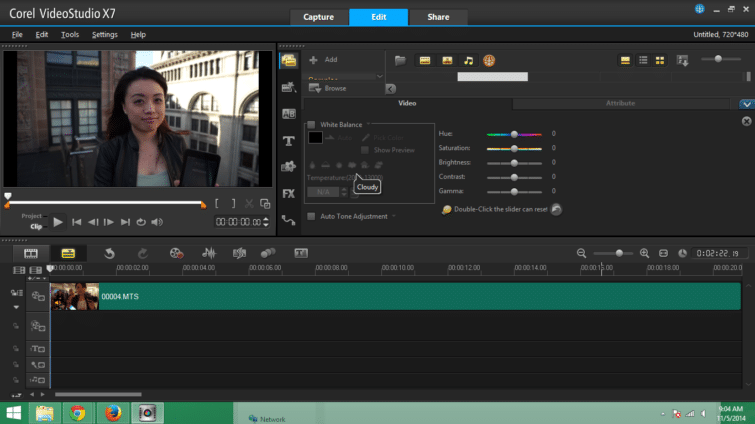The width and height of the screenshot is (755, 424).
Task: Adjust the Hue slider
Action: pyautogui.click(x=514, y=134)
